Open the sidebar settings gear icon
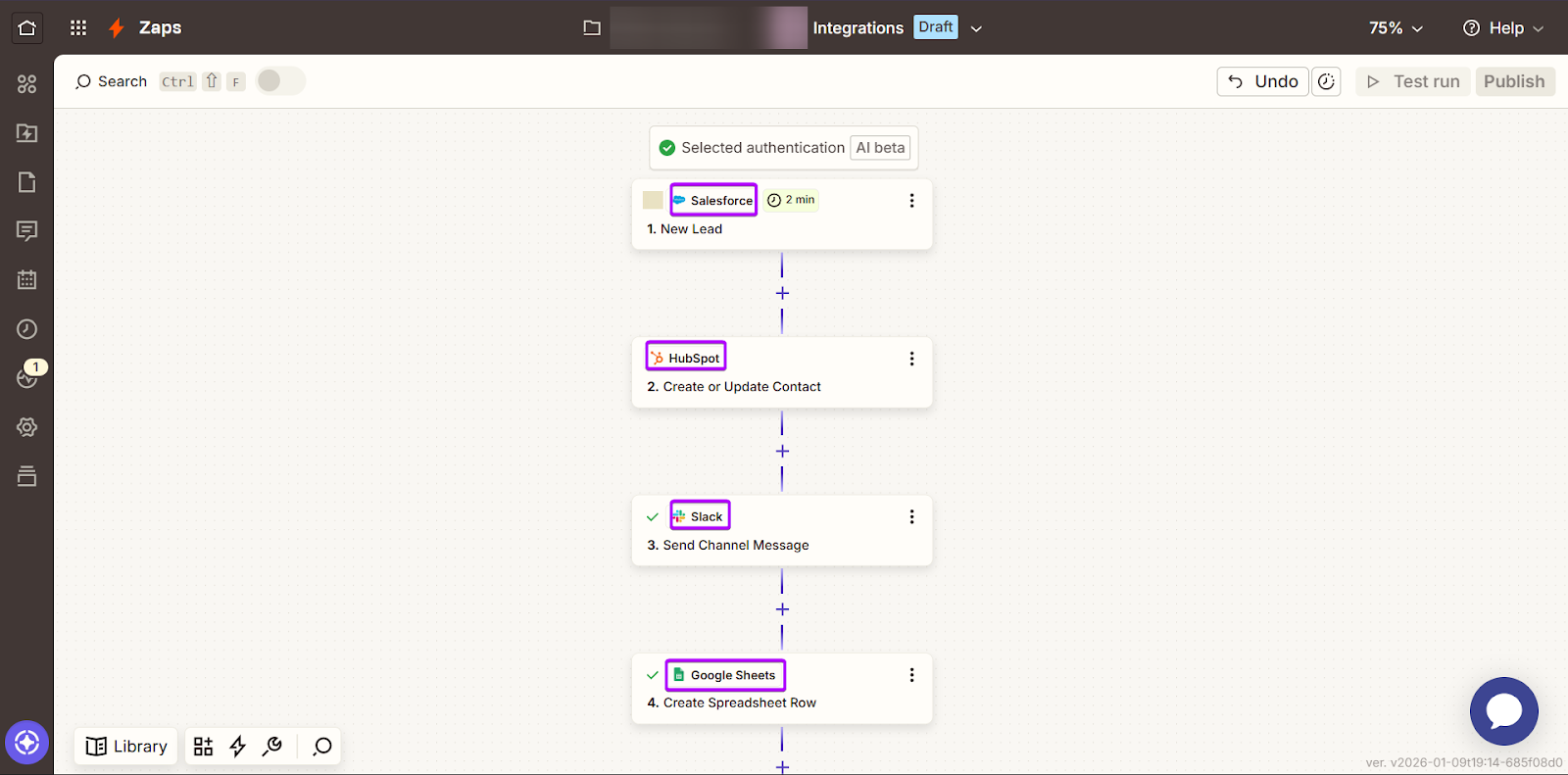Viewport: 1568px width, 775px height. coord(27,427)
